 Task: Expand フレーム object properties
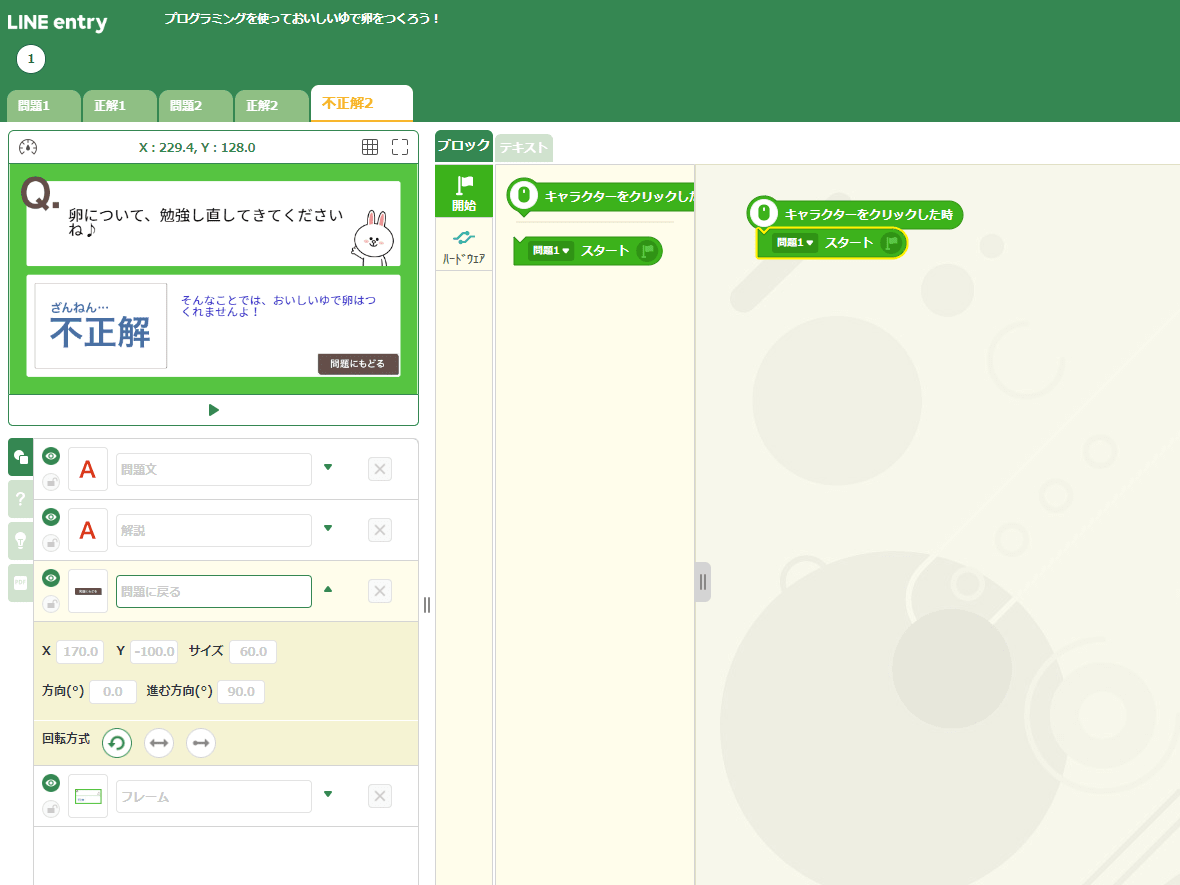328,794
